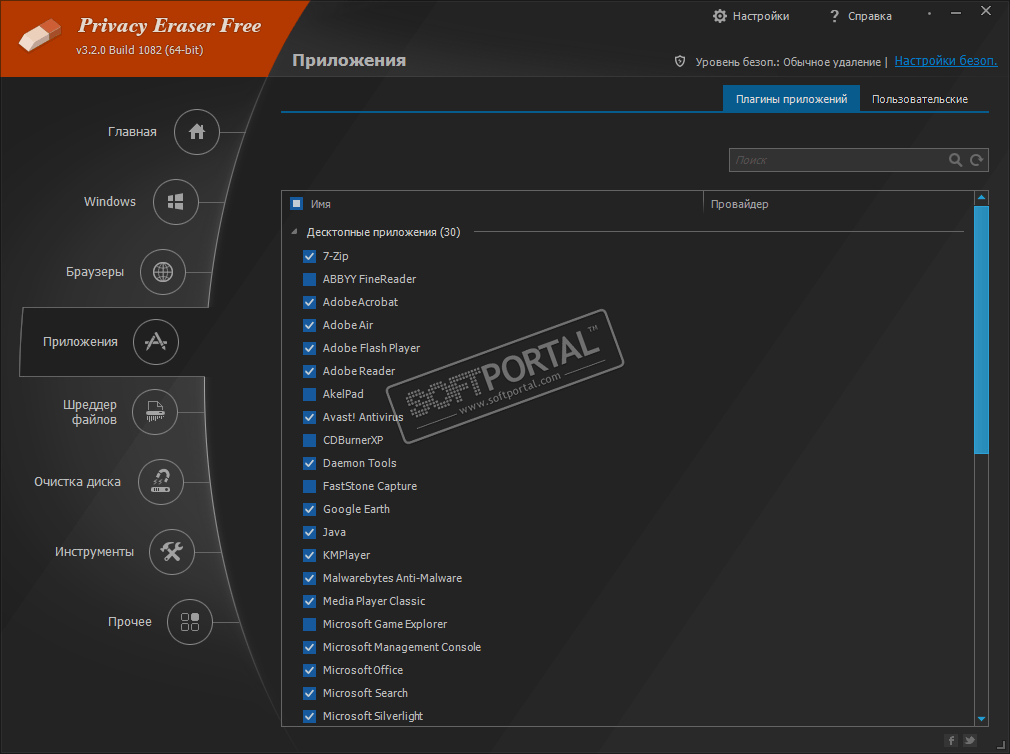Select the Microsoft Search row text
Image resolution: width=1010 pixels, height=754 pixels.
(365, 693)
